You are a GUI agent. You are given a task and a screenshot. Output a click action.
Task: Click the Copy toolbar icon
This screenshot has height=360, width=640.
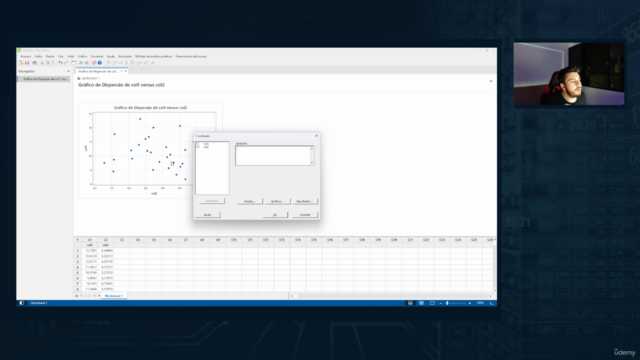(47, 63)
